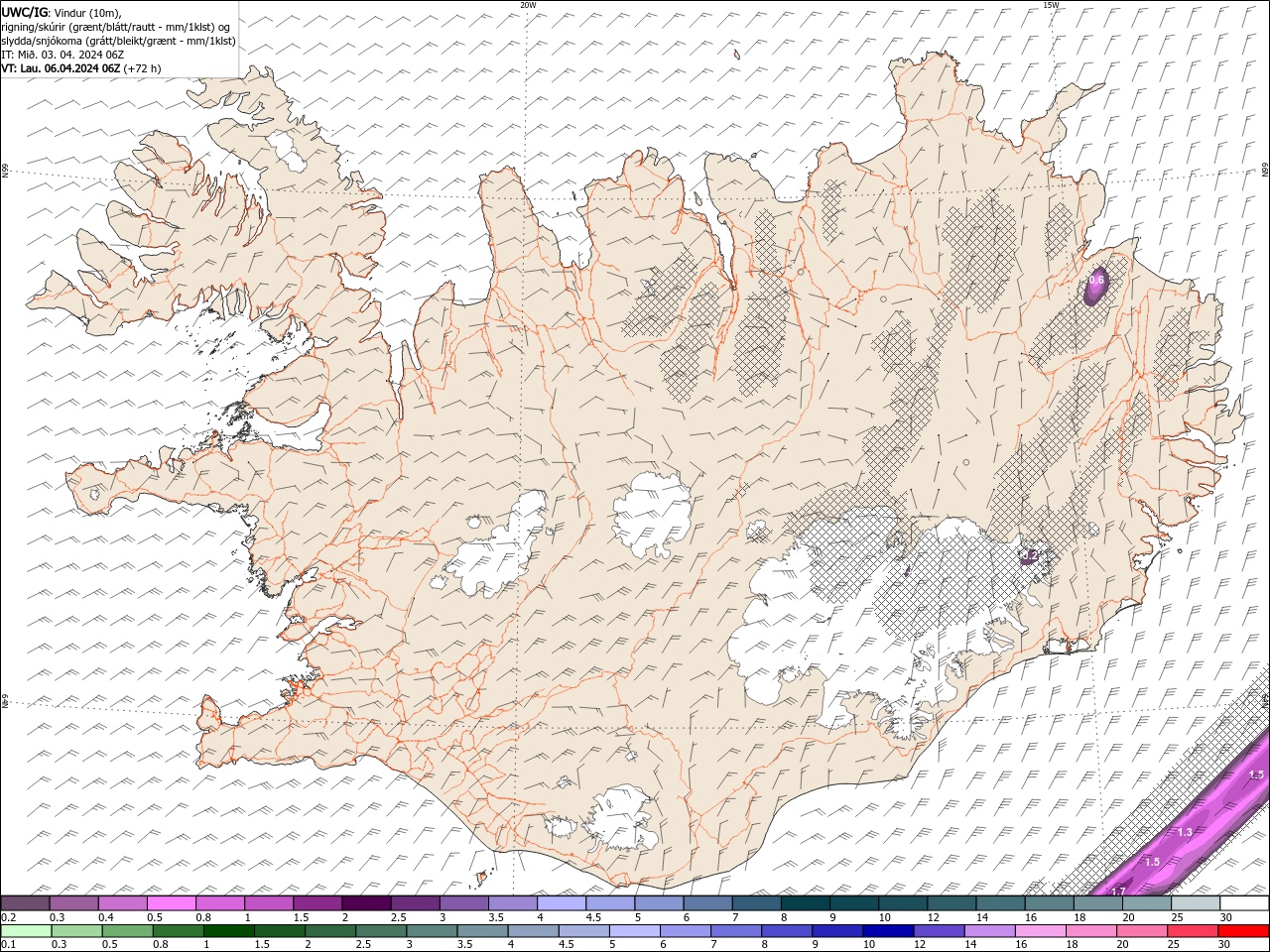The height and width of the screenshot is (952, 1270).
Task: Click the dark teal 8 swatch in upper legend
Action: pyautogui.click(x=806, y=903)
